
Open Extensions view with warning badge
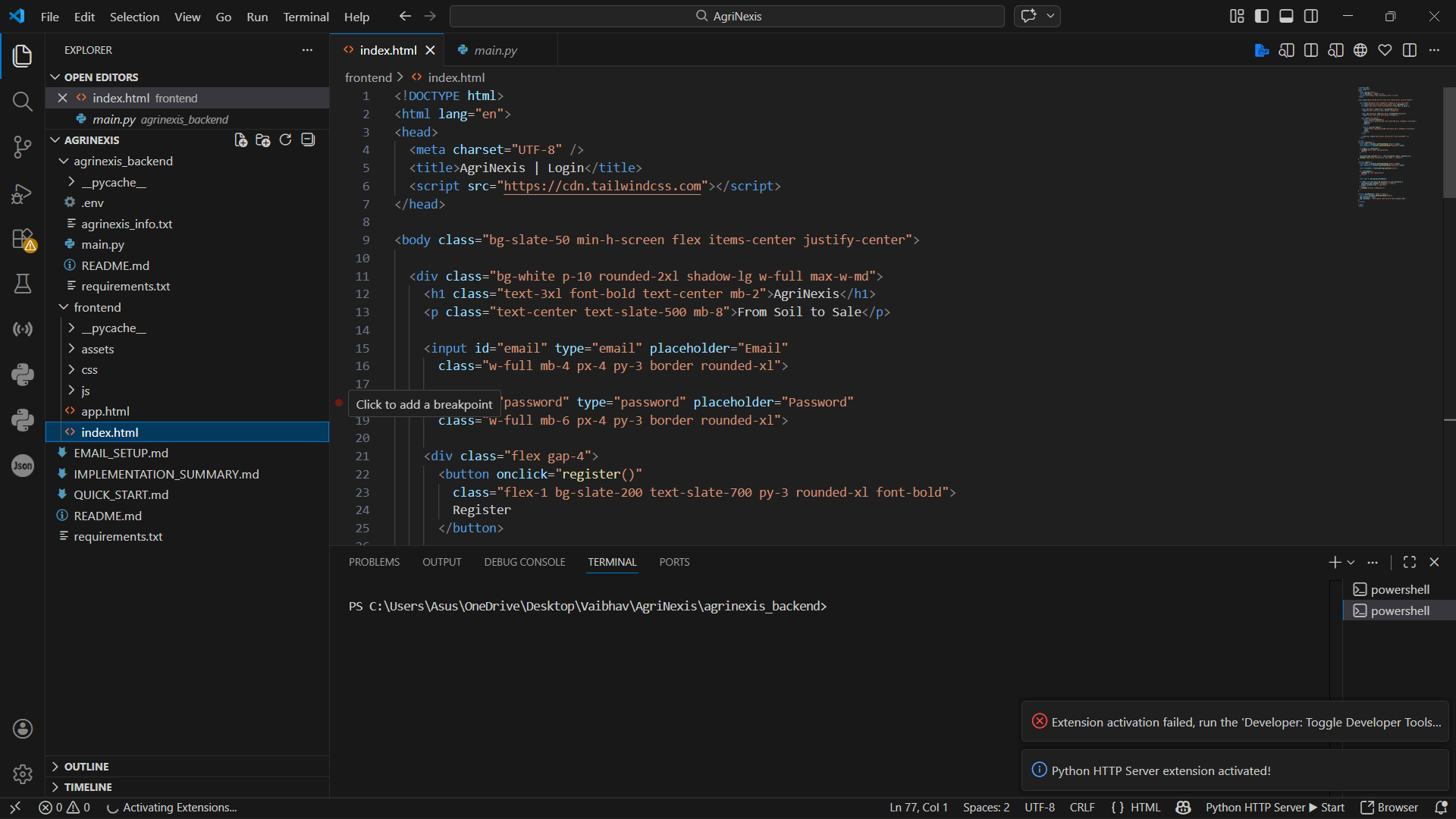pyautogui.click(x=22, y=239)
